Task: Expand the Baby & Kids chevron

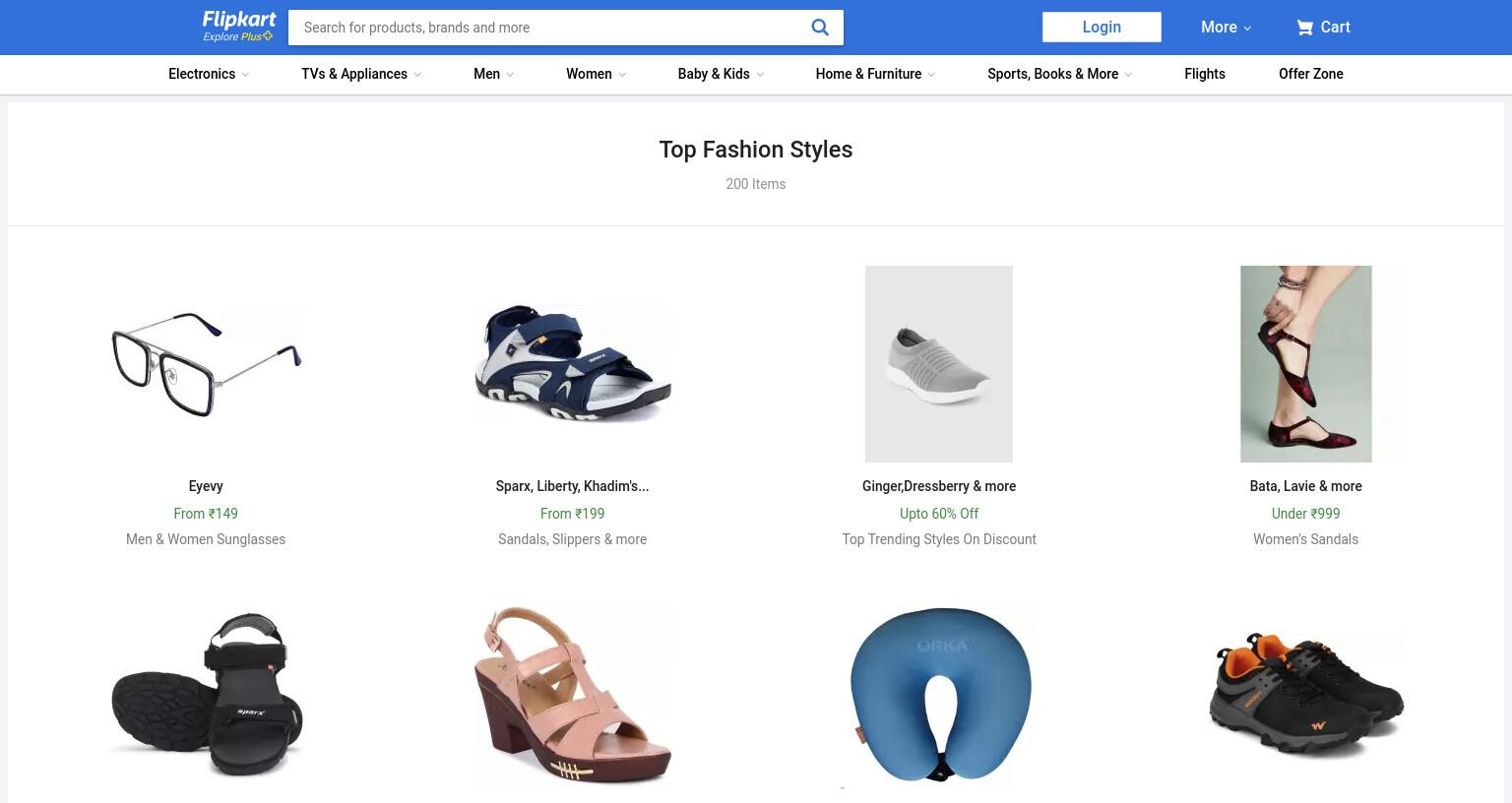Action: (x=760, y=75)
